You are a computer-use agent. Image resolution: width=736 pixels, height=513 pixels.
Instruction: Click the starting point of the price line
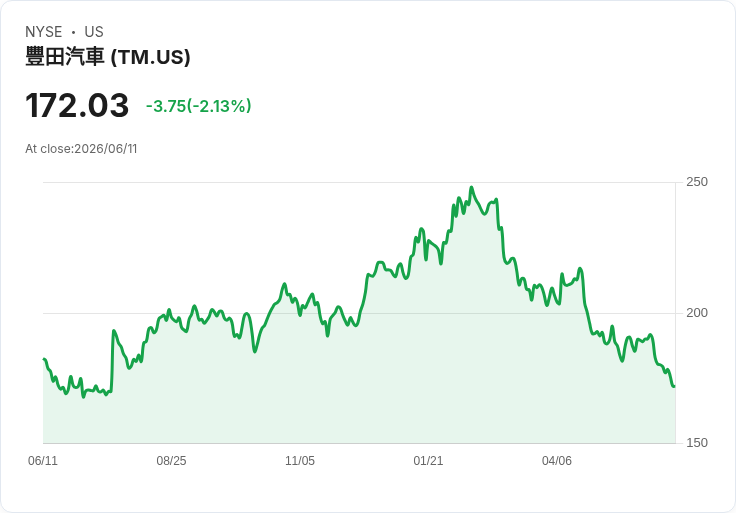coord(44,359)
